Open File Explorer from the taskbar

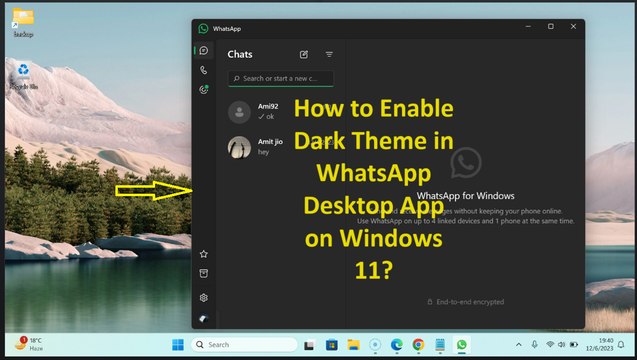click(353, 345)
